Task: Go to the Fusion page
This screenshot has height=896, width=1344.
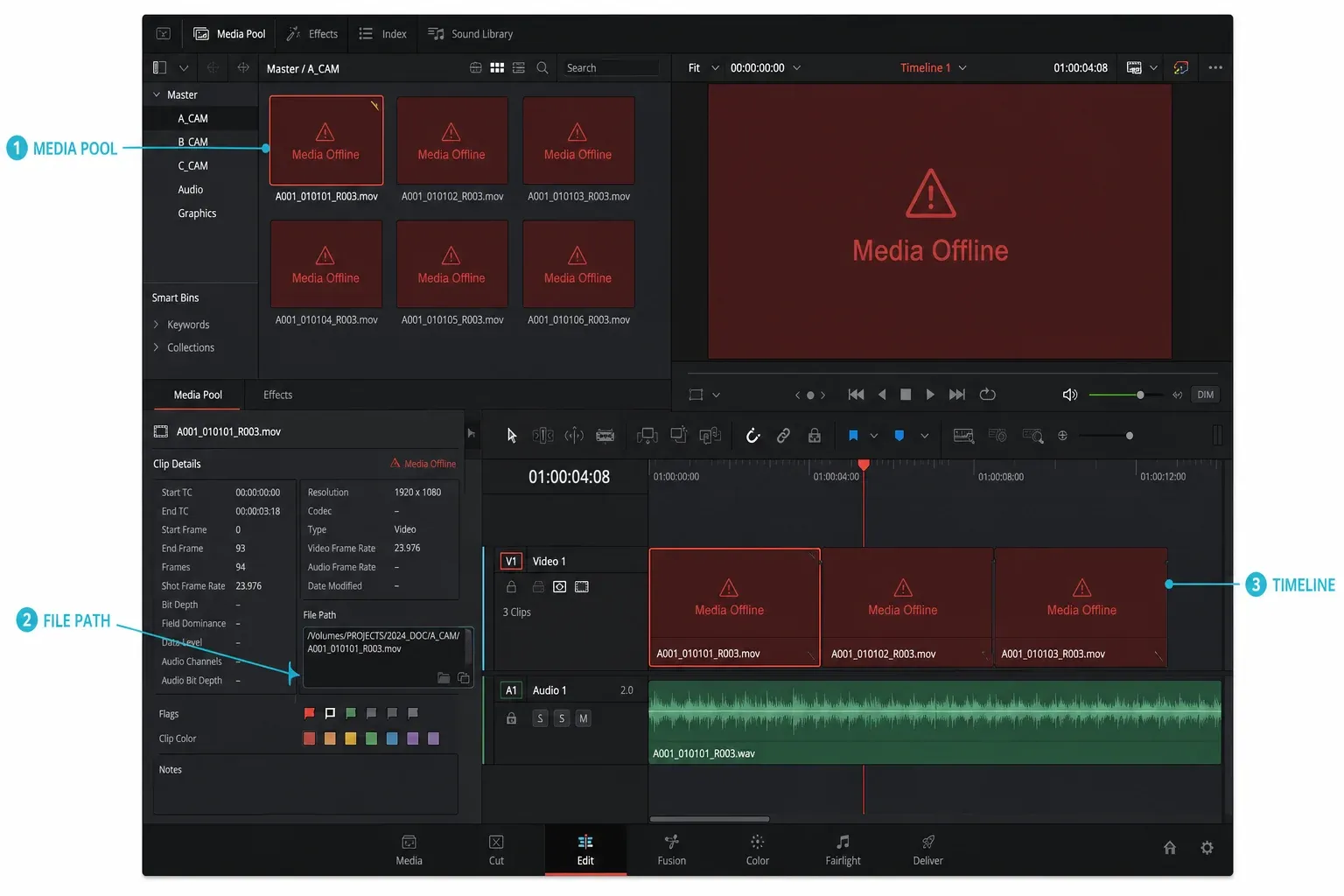Action: [671, 850]
